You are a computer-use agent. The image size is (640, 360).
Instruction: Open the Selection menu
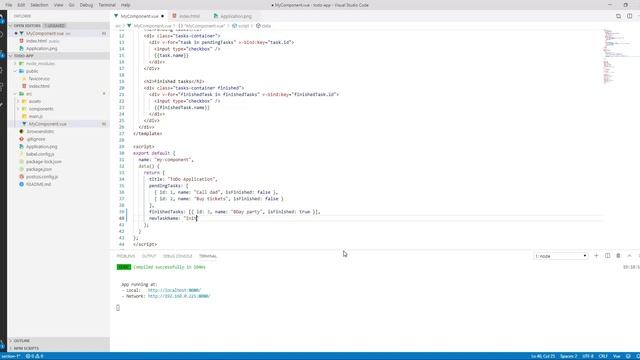coord(39,5)
